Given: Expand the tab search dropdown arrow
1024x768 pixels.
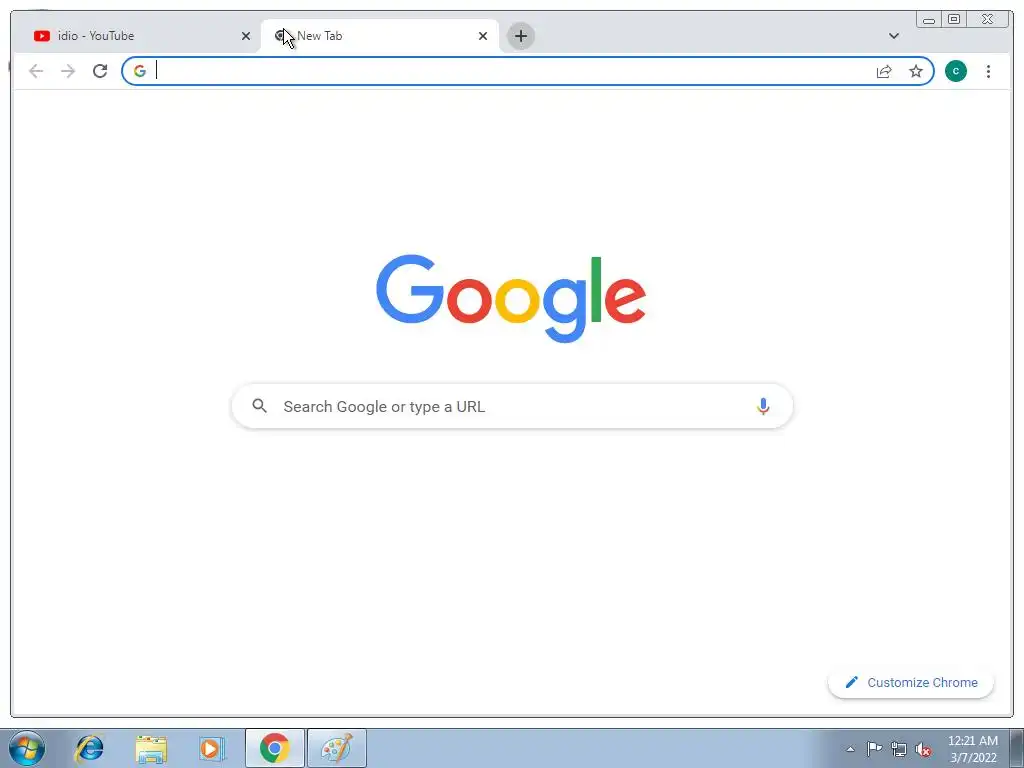Looking at the screenshot, I should (893, 36).
